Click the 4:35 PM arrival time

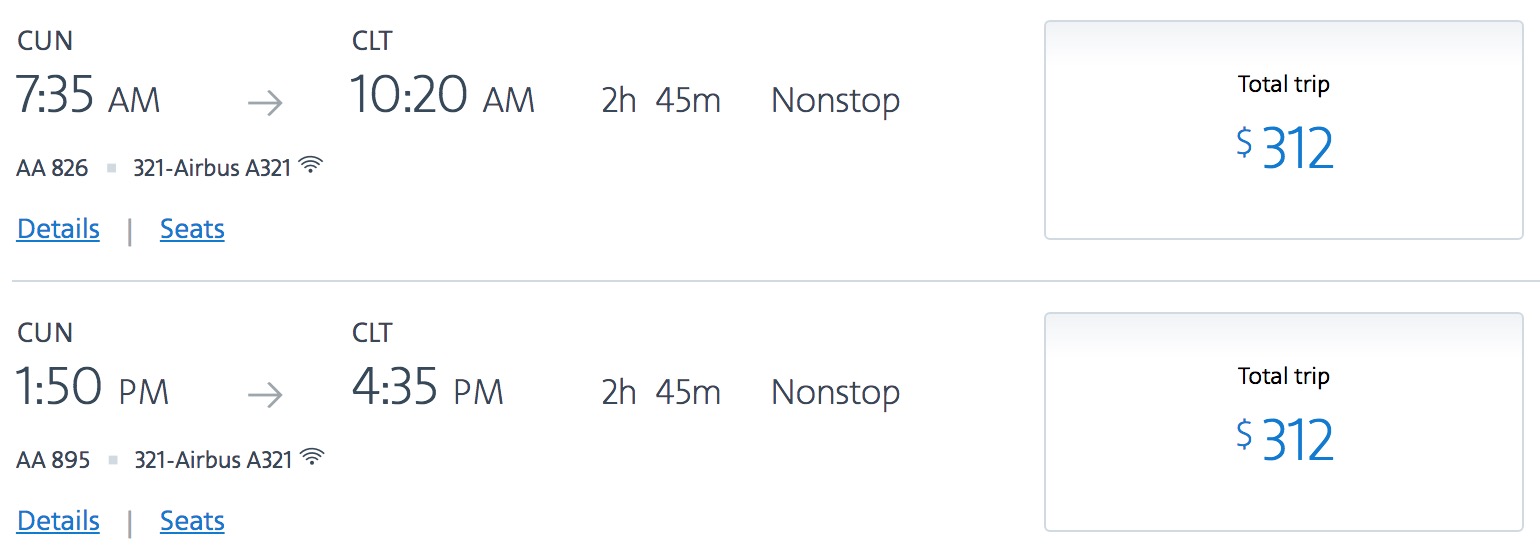(427, 390)
